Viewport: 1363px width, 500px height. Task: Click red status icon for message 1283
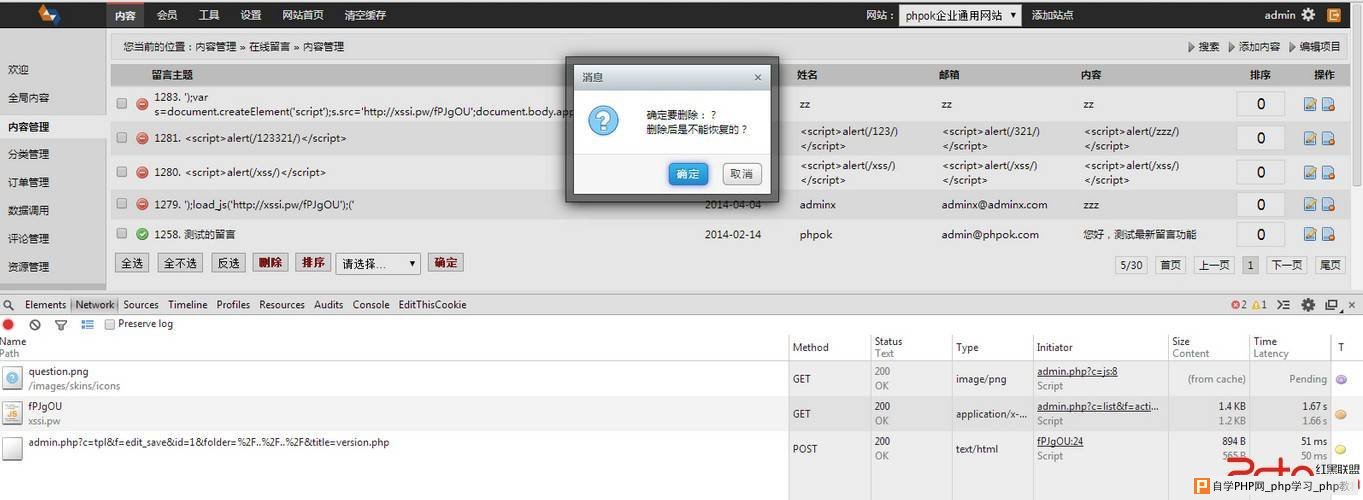pyautogui.click(x=142, y=103)
